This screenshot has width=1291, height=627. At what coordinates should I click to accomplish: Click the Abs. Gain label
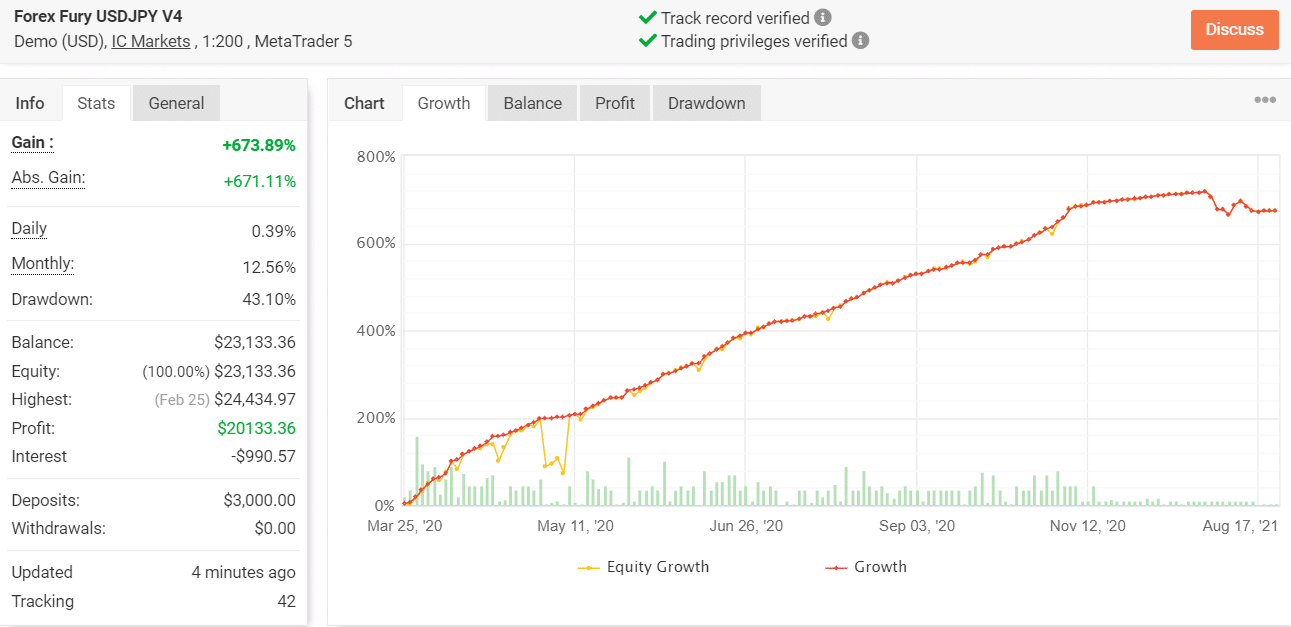coord(48,178)
